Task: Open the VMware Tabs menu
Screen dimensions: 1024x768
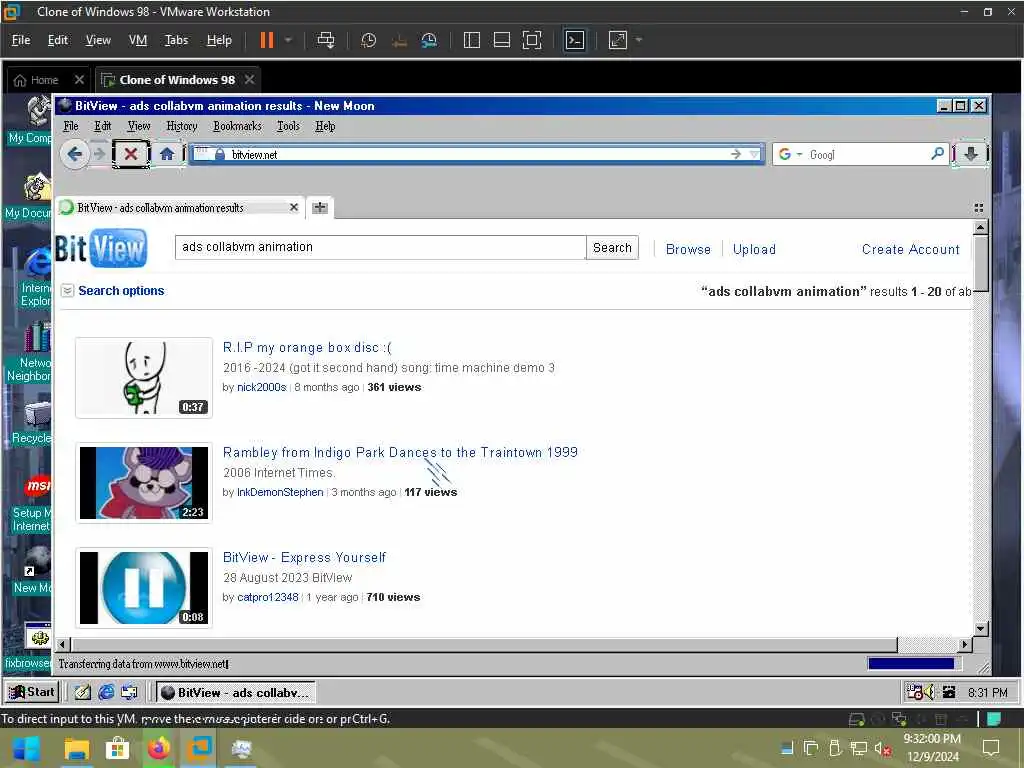Action: click(x=176, y=40)
